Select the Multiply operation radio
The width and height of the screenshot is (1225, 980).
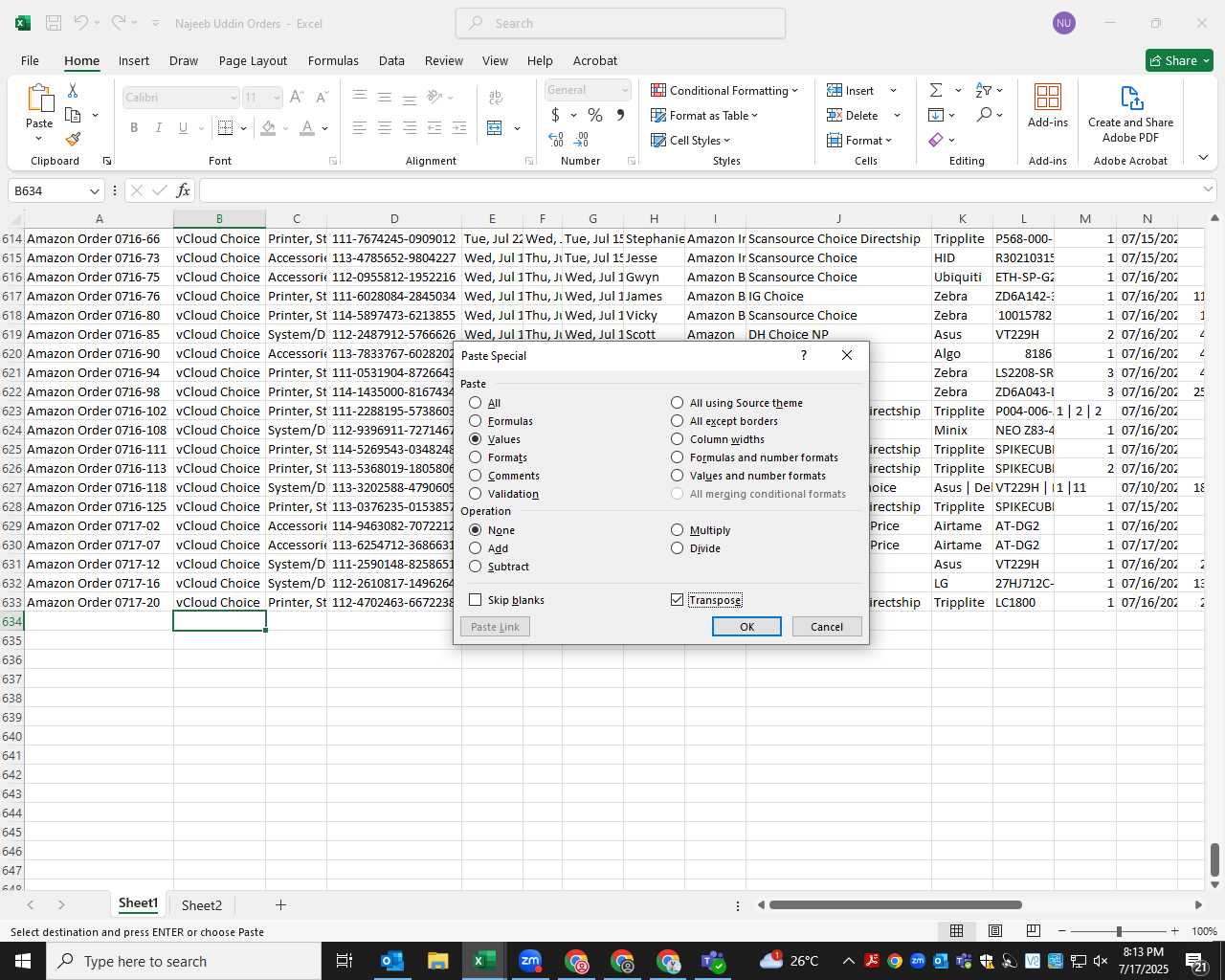click(678, 530)
